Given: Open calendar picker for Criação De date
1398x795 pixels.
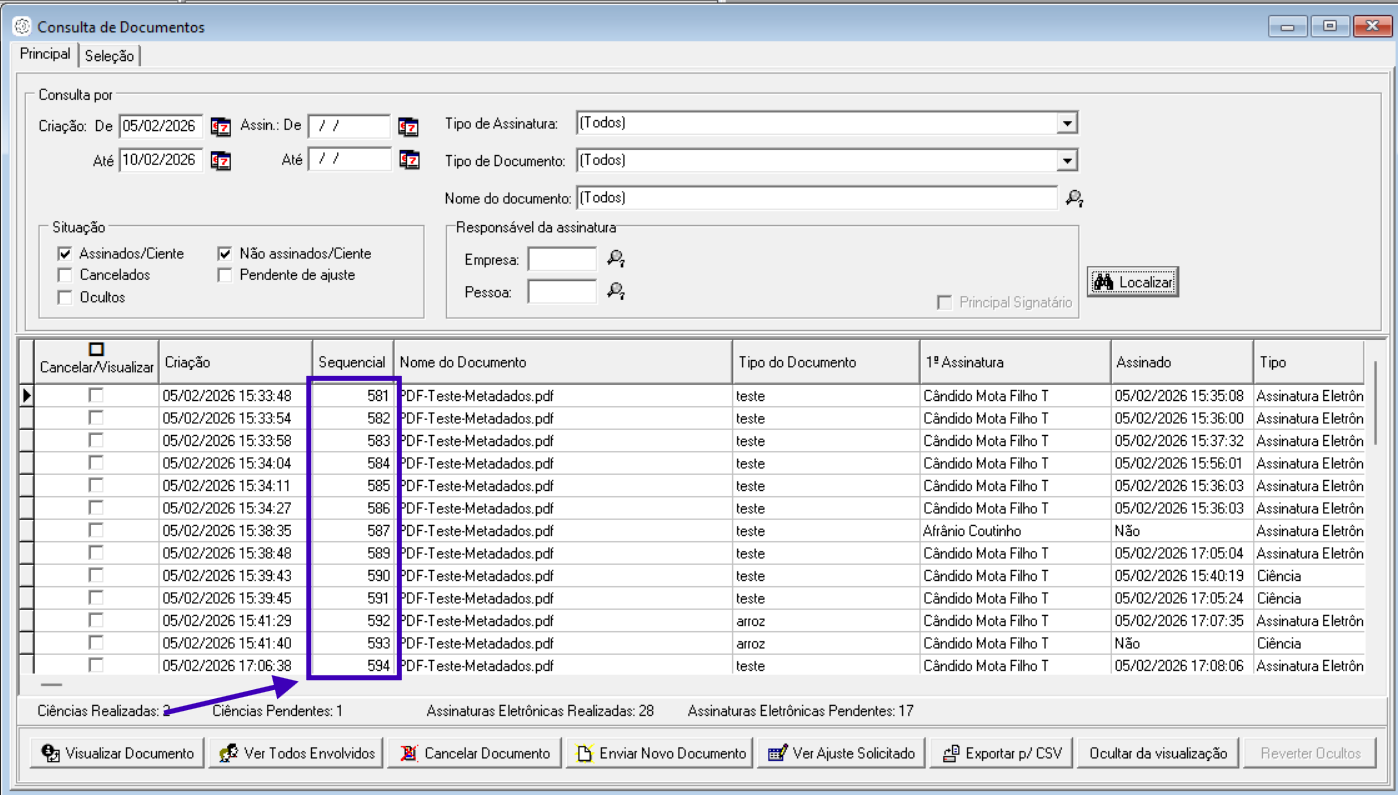Looking at the screenshot, I should coord(221,127).
